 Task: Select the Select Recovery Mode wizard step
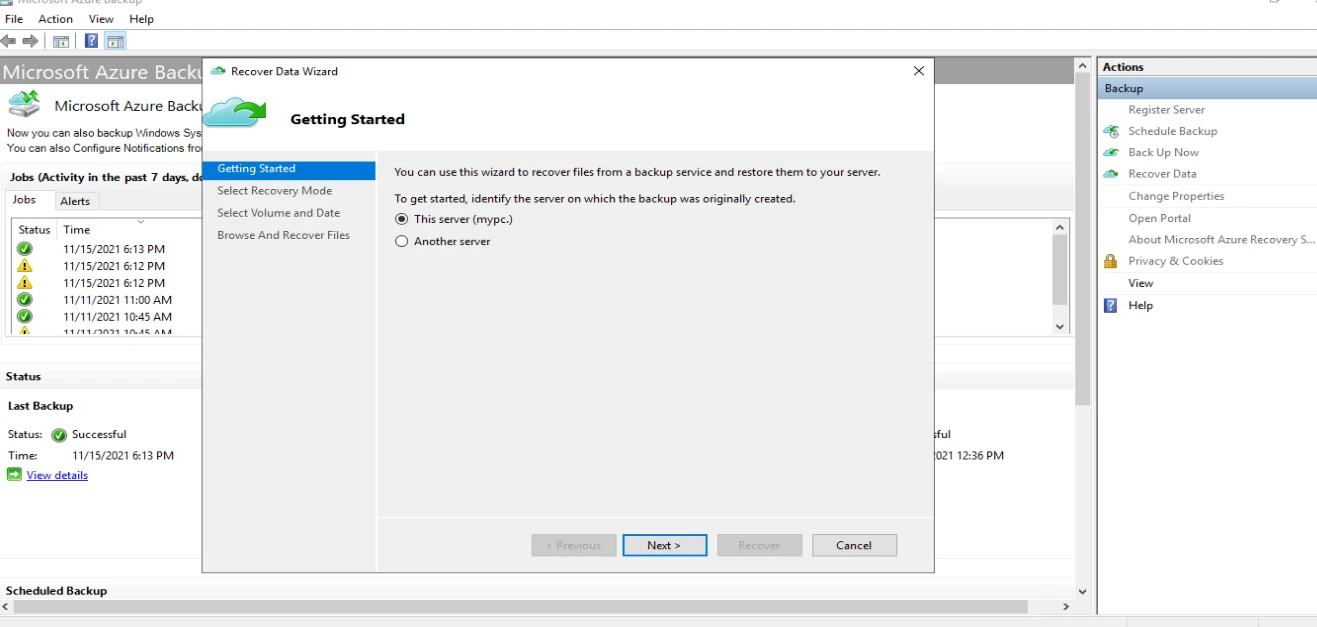[x=274, y=190]
